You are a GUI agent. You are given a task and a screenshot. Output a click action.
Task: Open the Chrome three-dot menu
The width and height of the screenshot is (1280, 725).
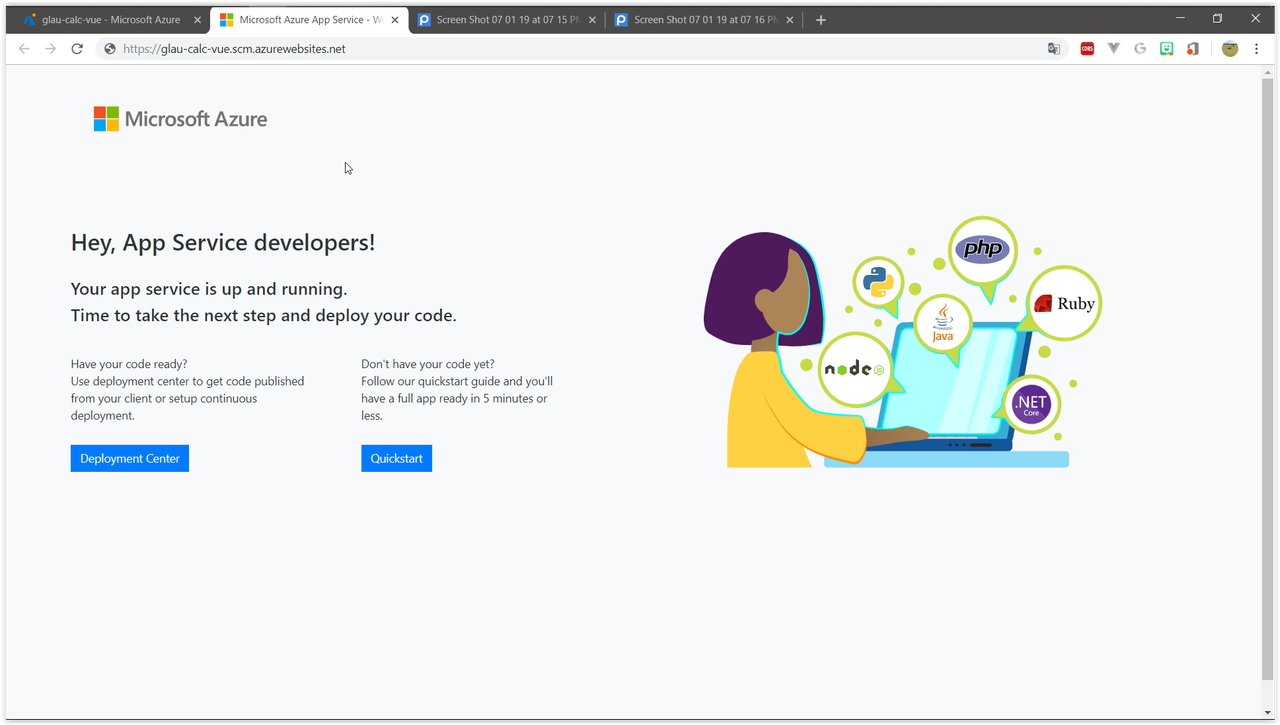tap(1257, 48)
